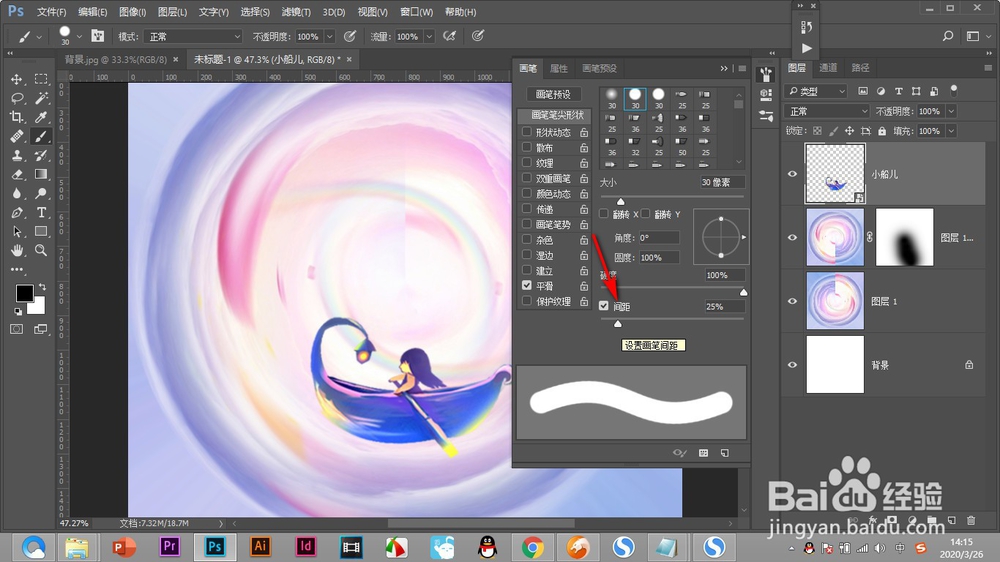The image size is (1000, 562).
Task: Select the Gradient tool
Action: click(41, 174)
